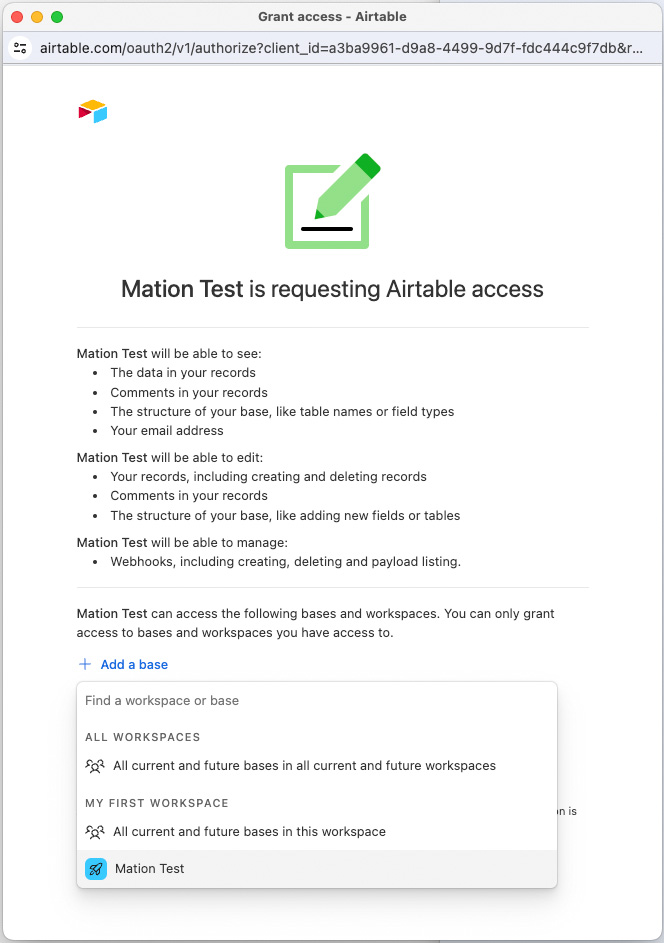Click the MY FIRST WORKSPACE section header
The image size is (664, 943).
click(x=157, y=803)
